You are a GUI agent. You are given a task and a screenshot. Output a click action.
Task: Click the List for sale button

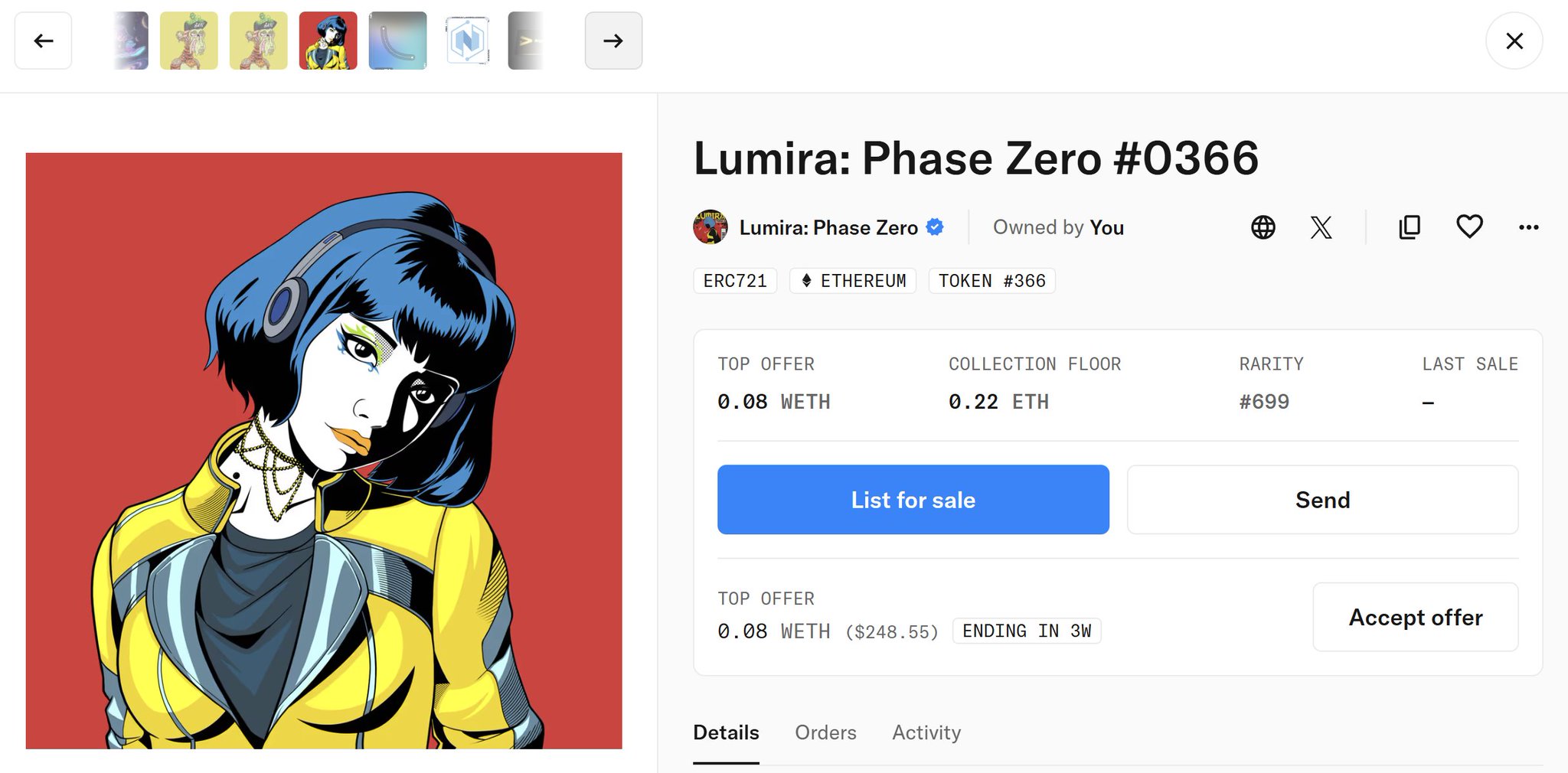point(913,500)
